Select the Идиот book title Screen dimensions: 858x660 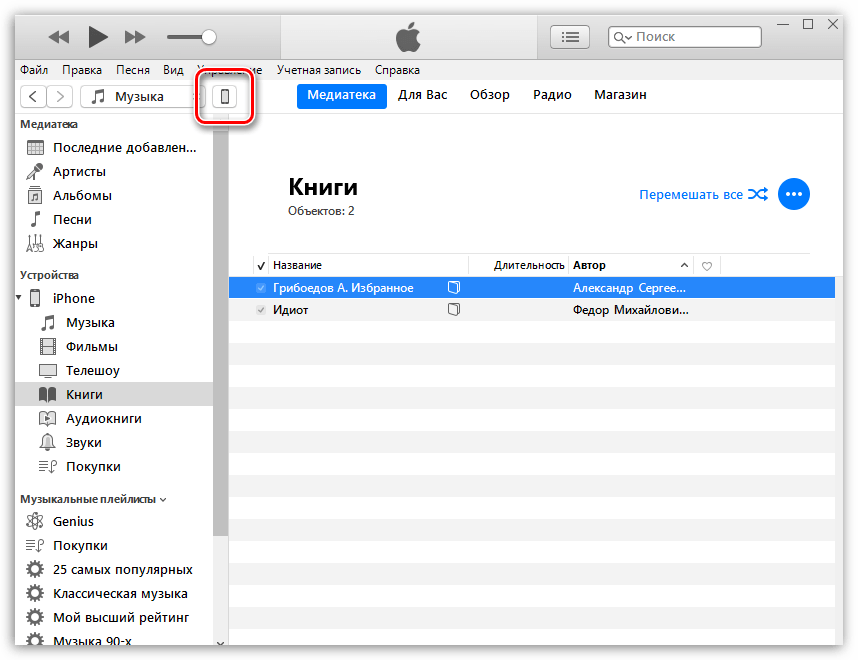coord(291,310)
